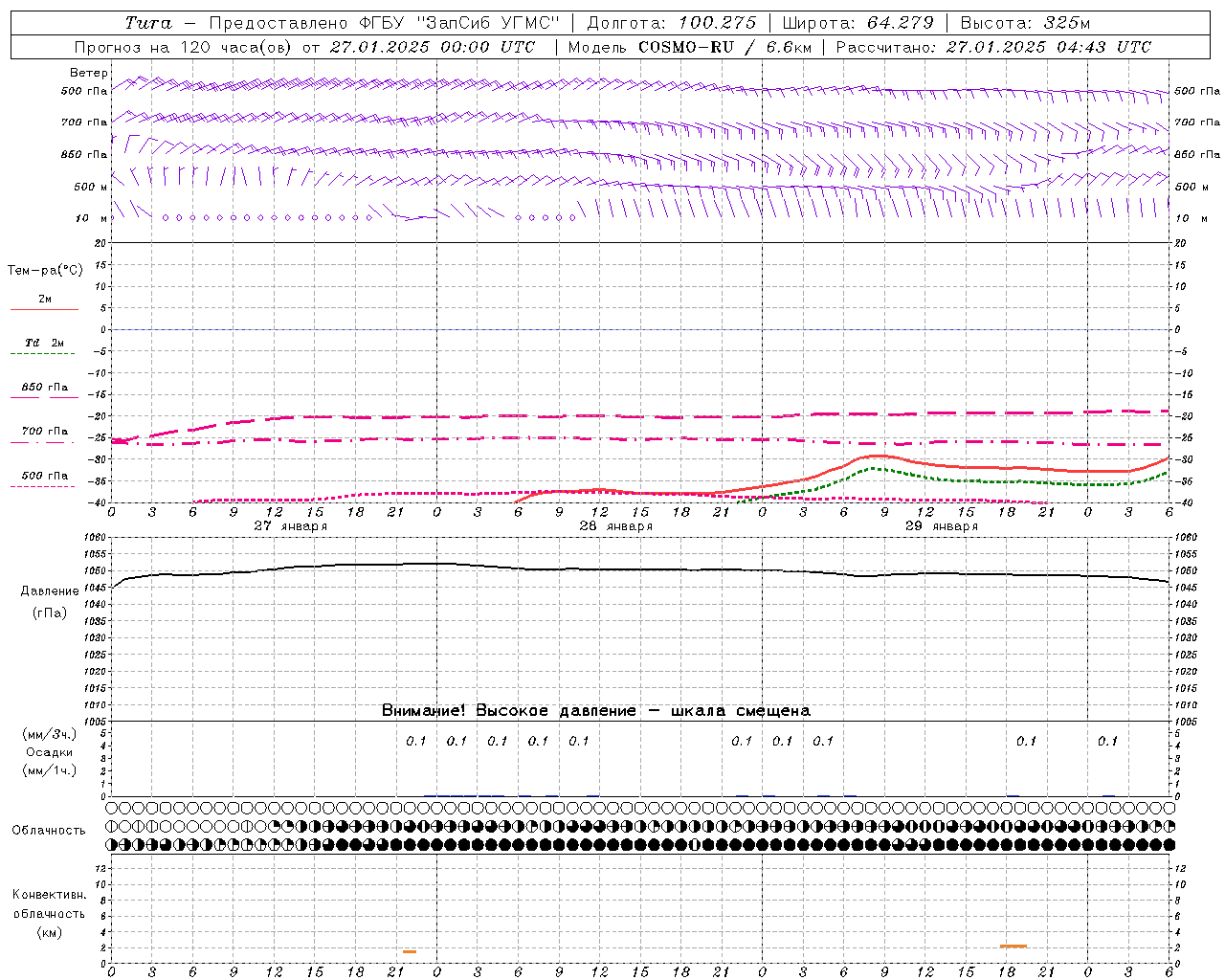1225x980 pixels.
Task: Click temperature legend's "850 гПа" dashed entry
Action: coord(45,388)
